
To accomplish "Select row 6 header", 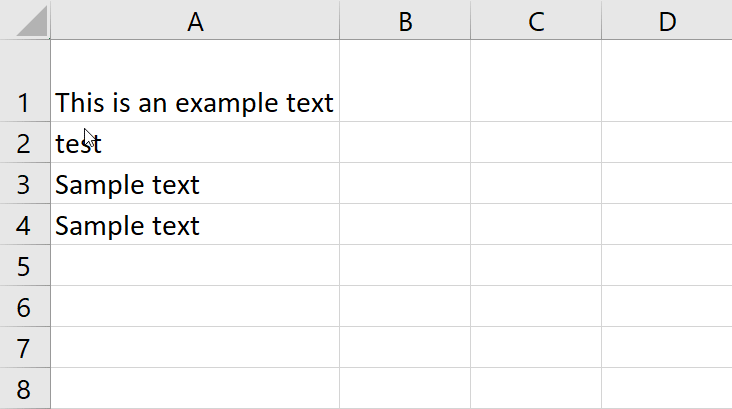I will click(25, 307).
